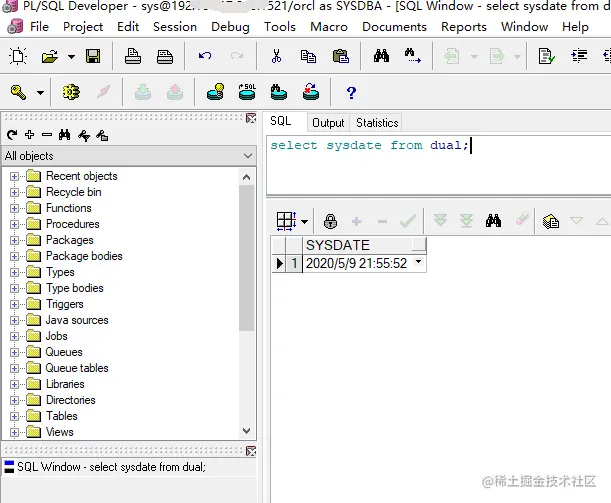611x503 pixels.
Task: Expand the Packages folder
Action: (x=14, y=240)
